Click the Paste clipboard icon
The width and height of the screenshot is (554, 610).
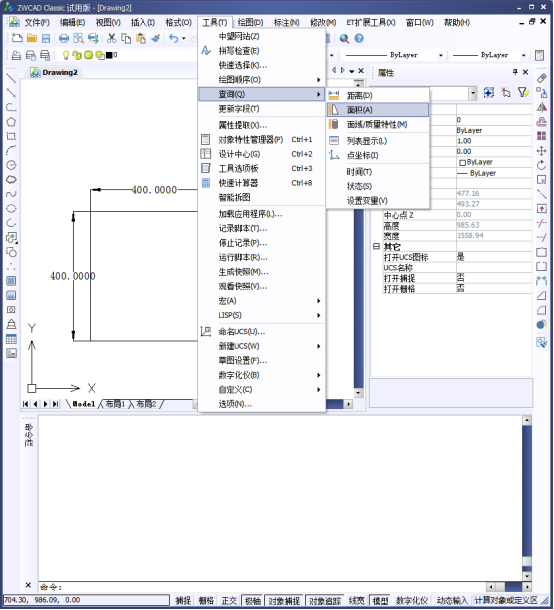140,38
